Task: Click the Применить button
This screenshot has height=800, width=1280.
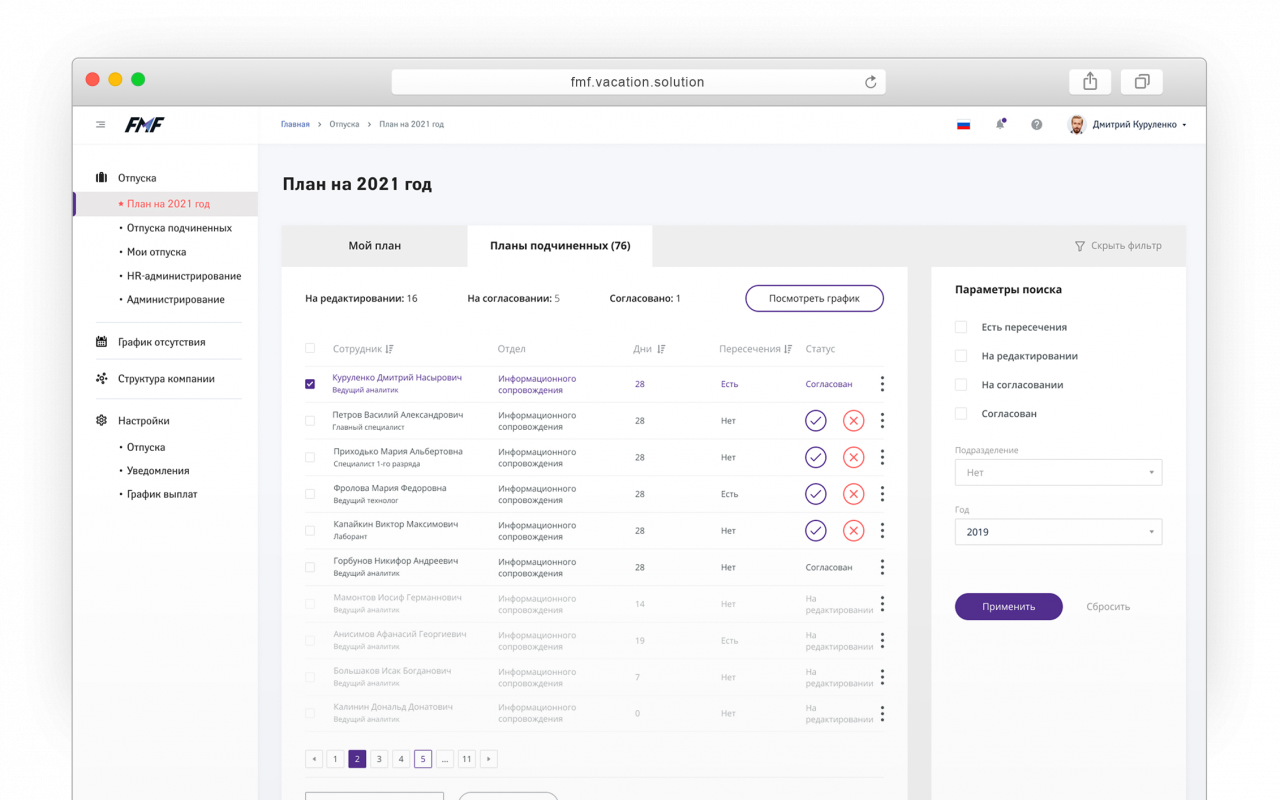Action: [1008, 606]
